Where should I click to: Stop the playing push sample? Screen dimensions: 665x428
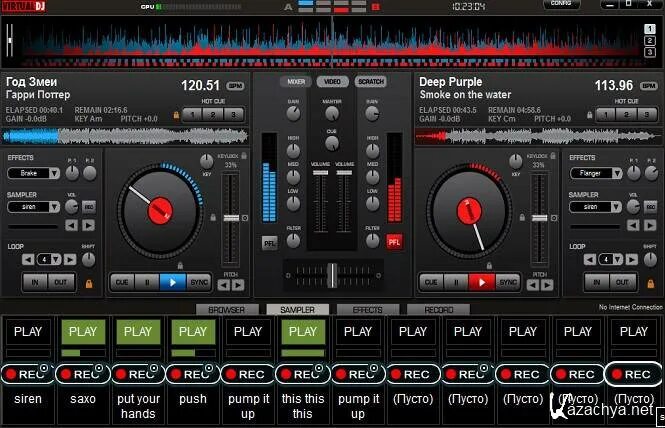193,331
